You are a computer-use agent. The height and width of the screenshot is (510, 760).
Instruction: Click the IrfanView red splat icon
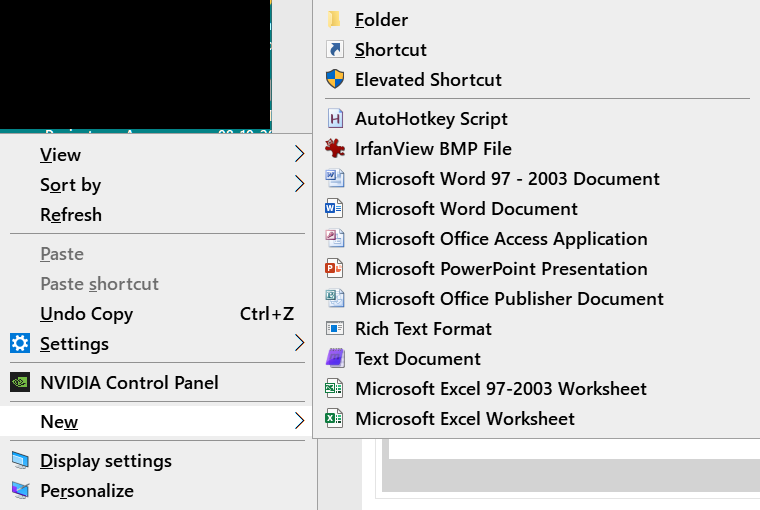click(x=334, y=148)
